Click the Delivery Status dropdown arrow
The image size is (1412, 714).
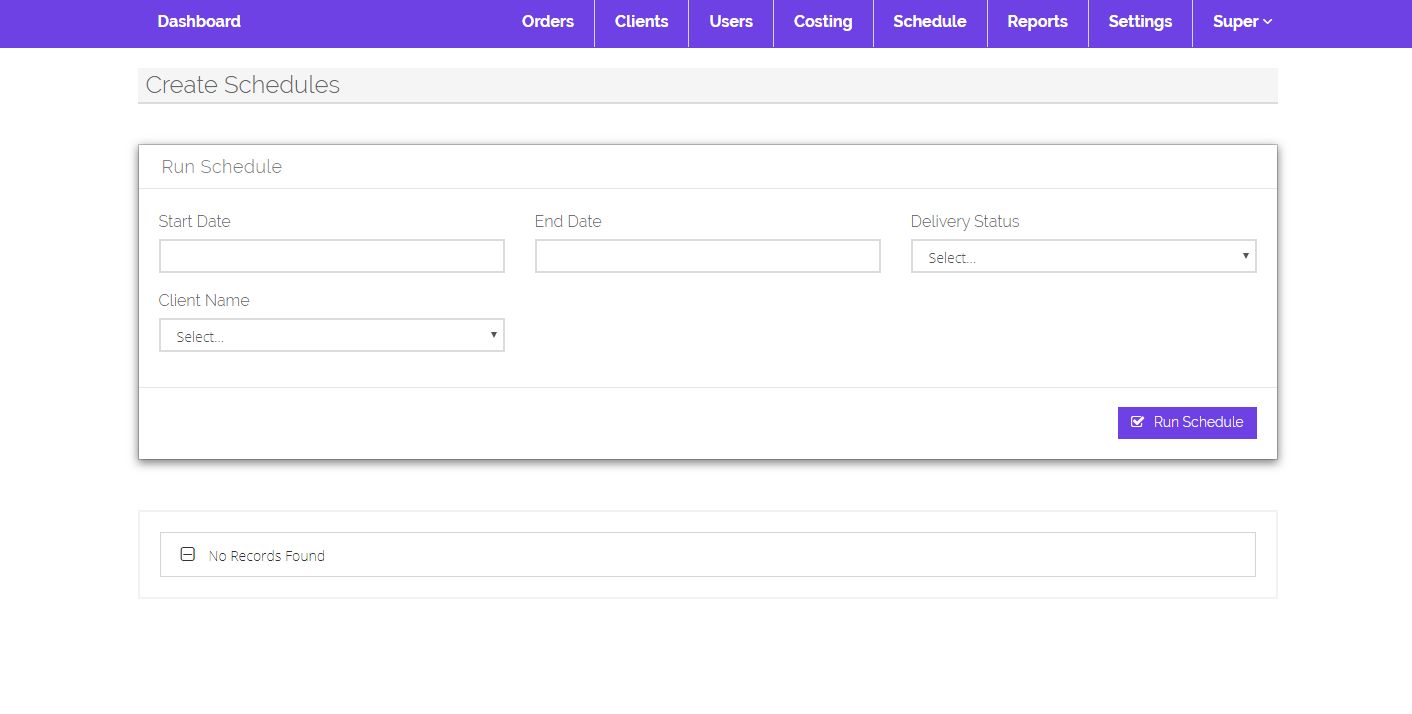pos(1245,256)
